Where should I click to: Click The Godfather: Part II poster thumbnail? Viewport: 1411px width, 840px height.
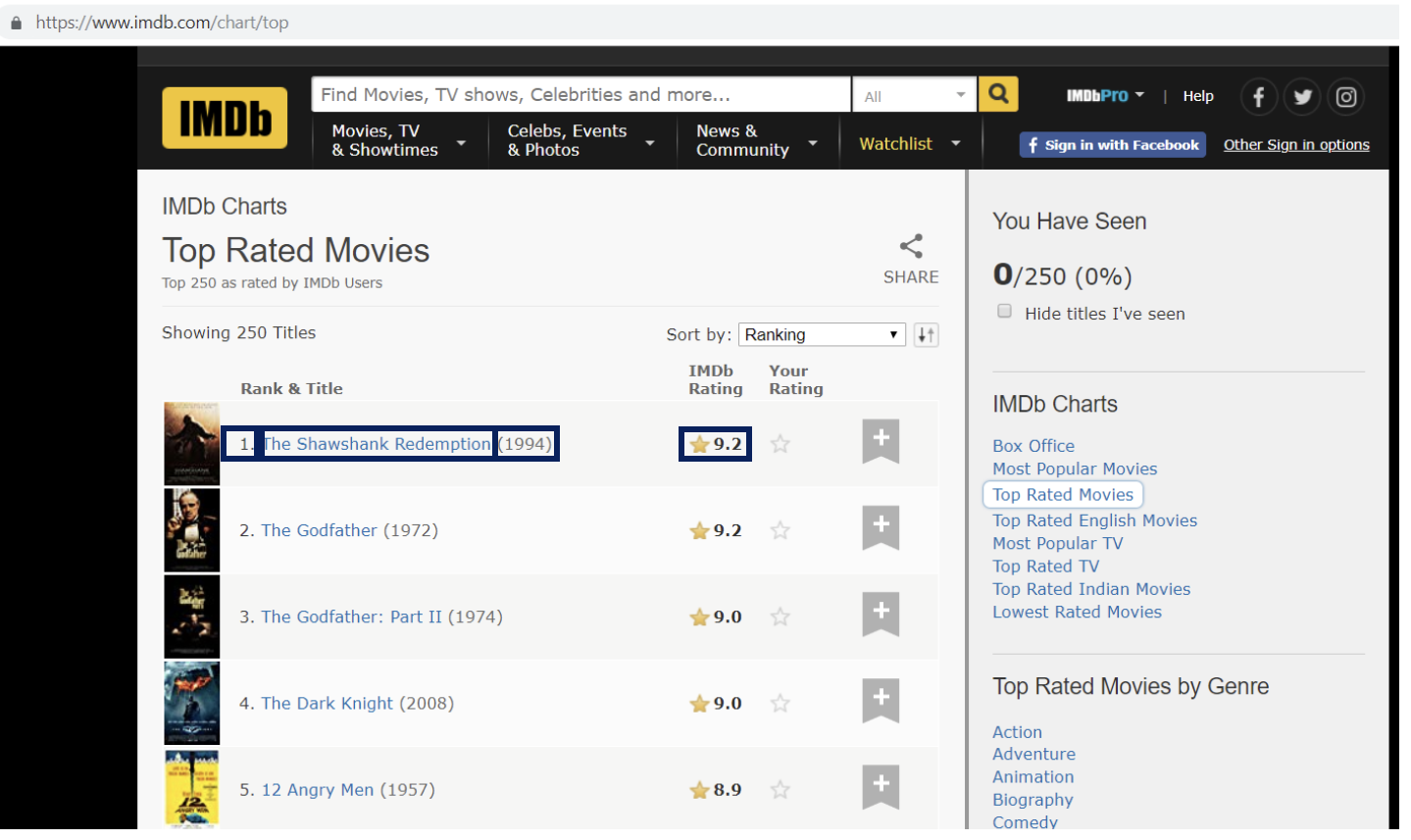(x=191, y=617)
